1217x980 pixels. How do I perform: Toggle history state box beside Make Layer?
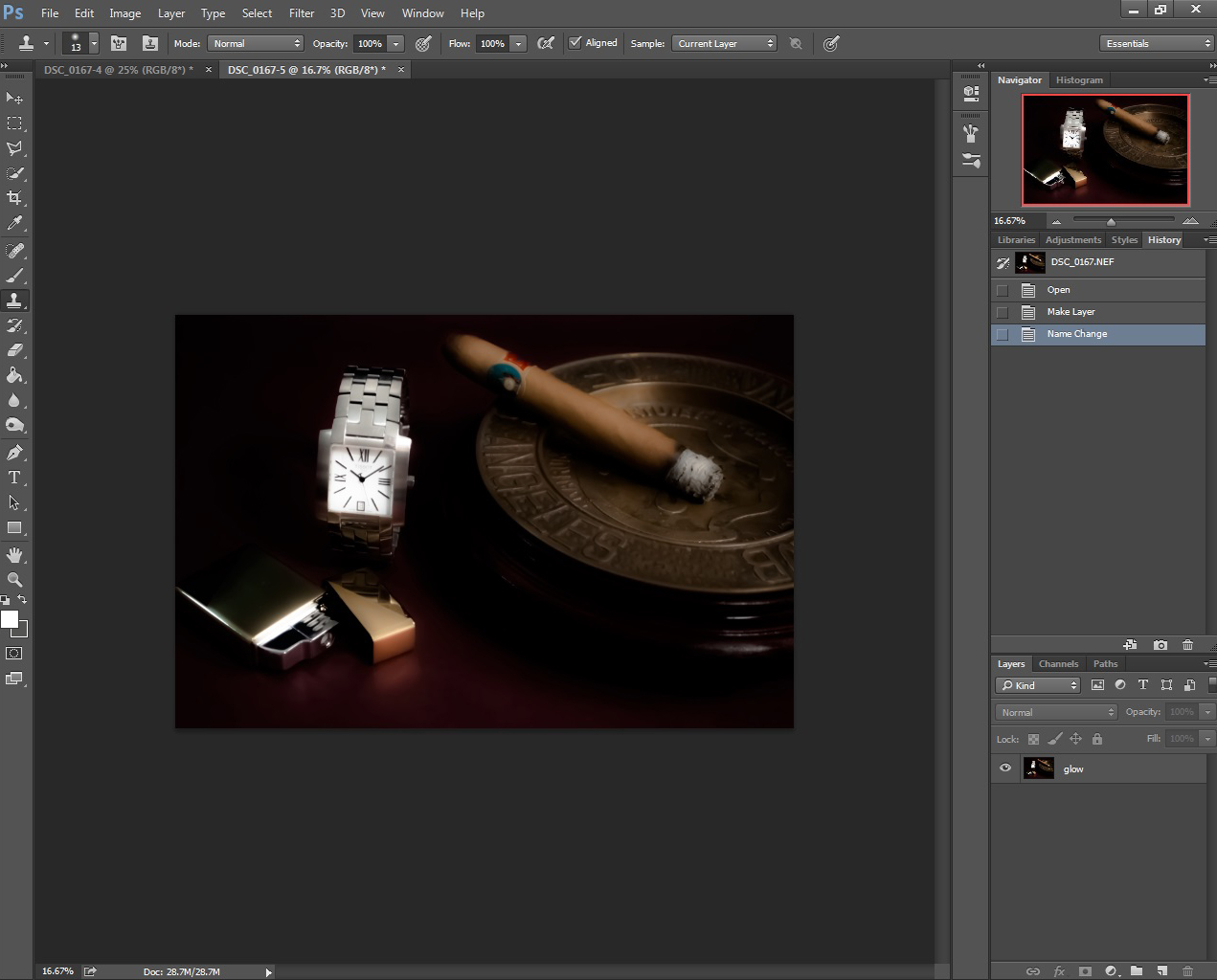[x=1003, y=312]
